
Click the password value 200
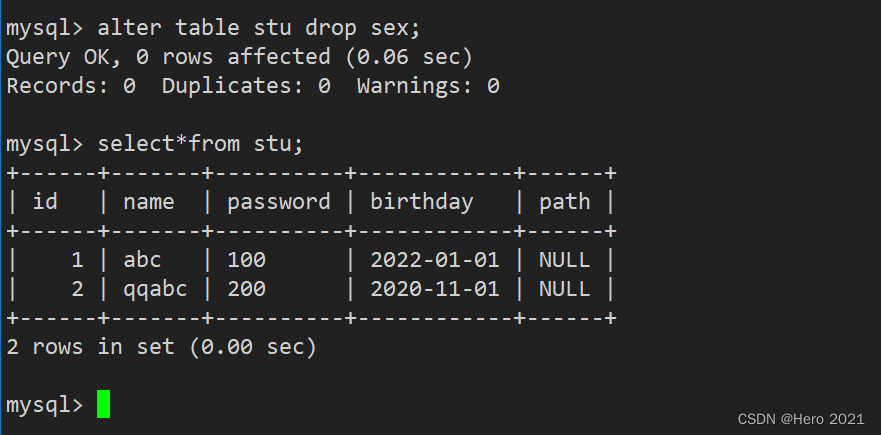click(246, 289)
